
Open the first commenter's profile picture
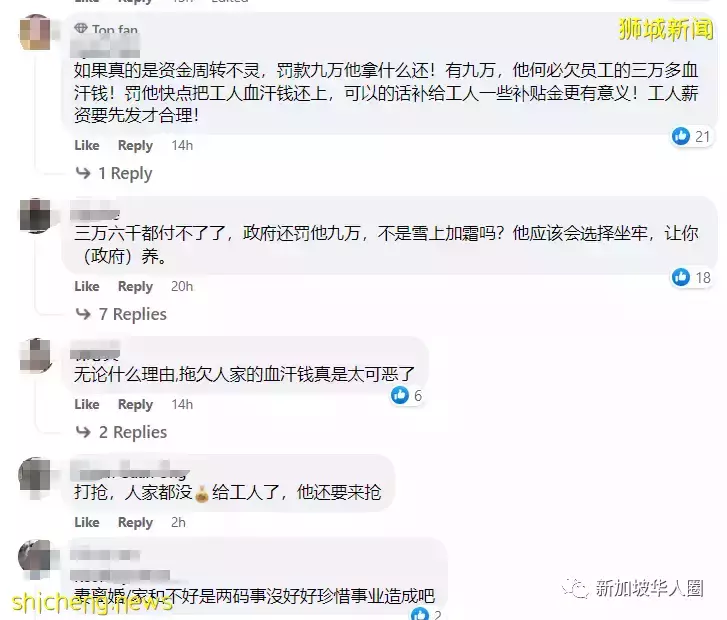[x=35, y=32]
